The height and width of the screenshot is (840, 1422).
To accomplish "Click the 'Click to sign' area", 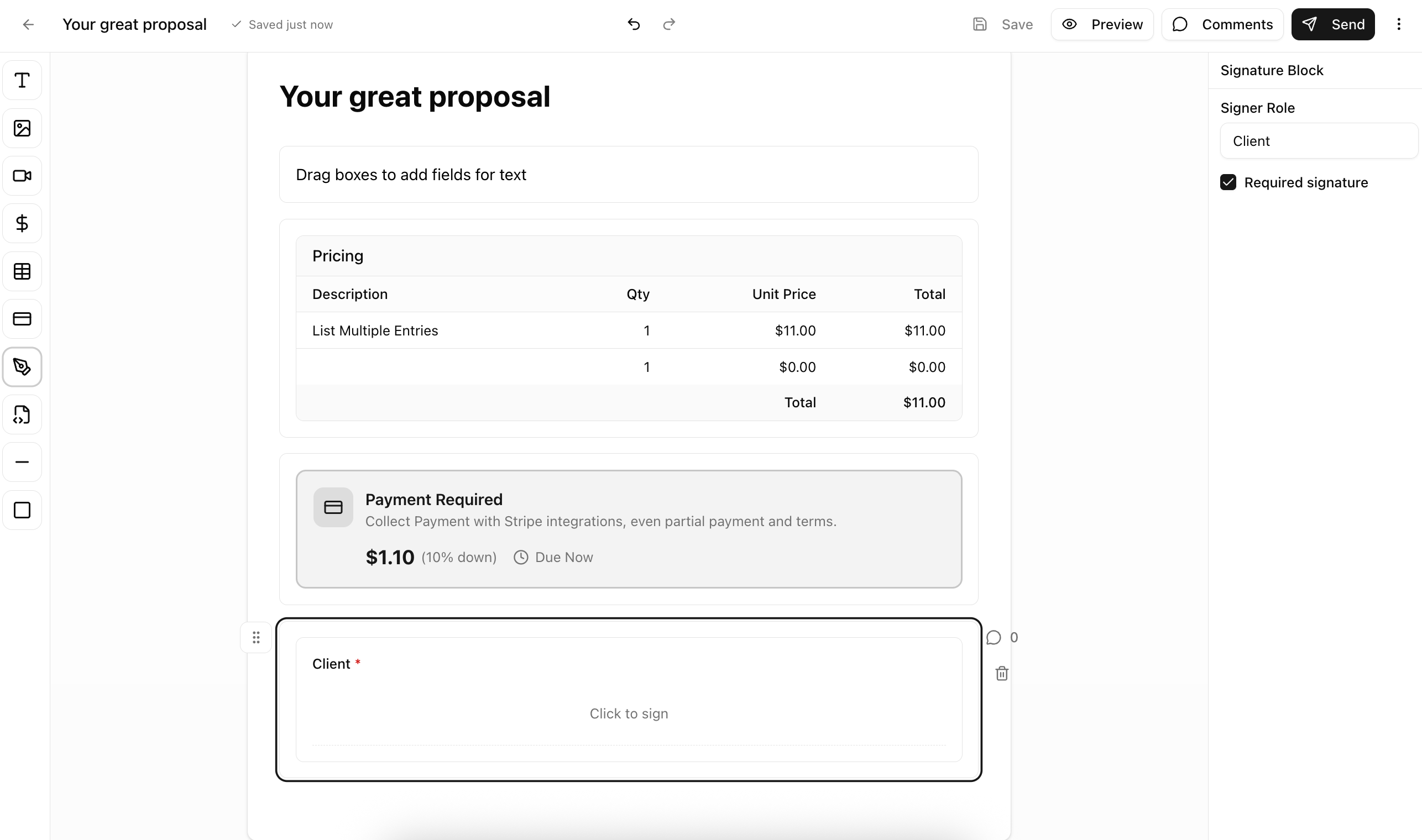I will (x=628, y=713).
